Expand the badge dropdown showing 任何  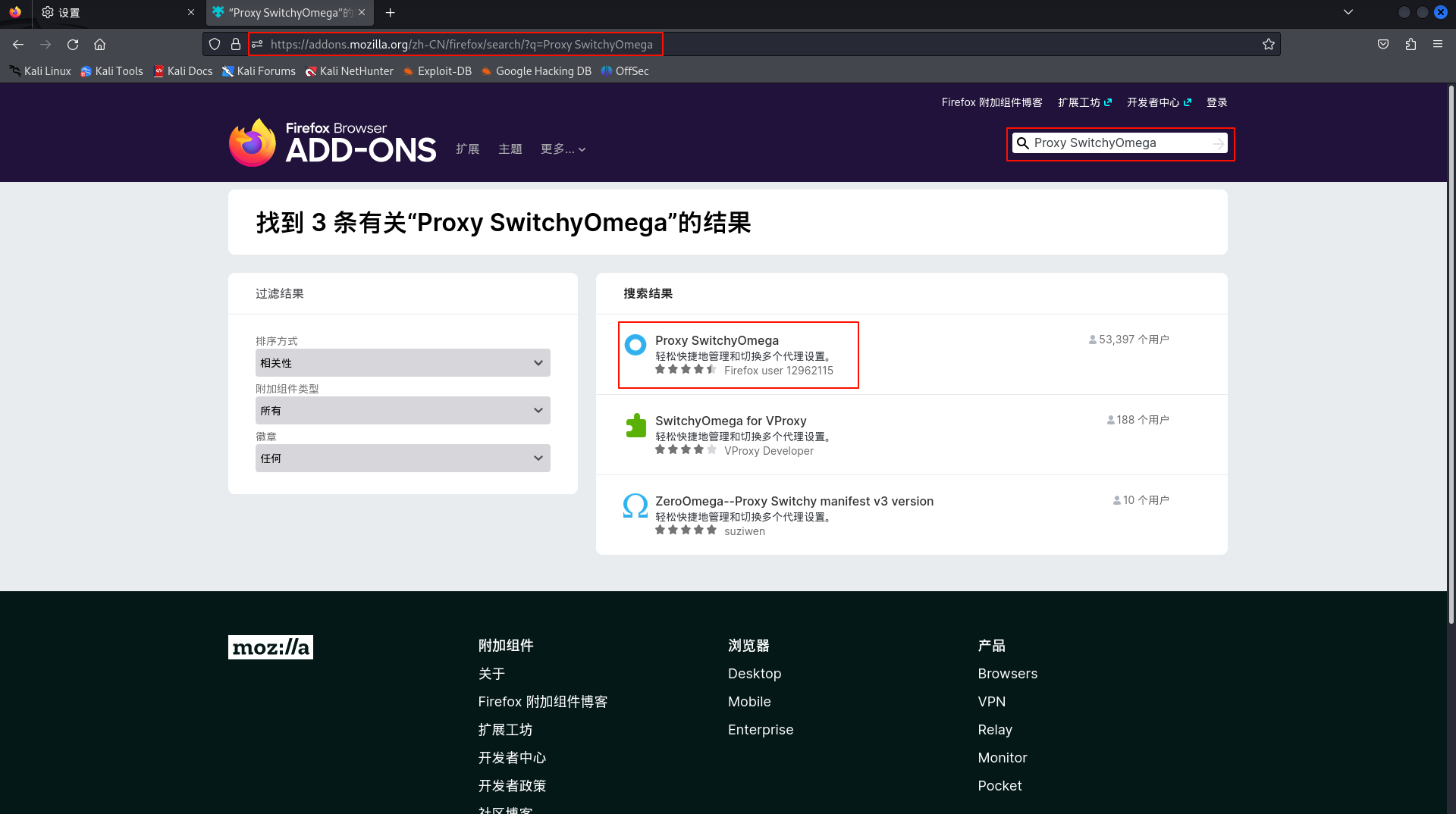click(x=403, y=459)
